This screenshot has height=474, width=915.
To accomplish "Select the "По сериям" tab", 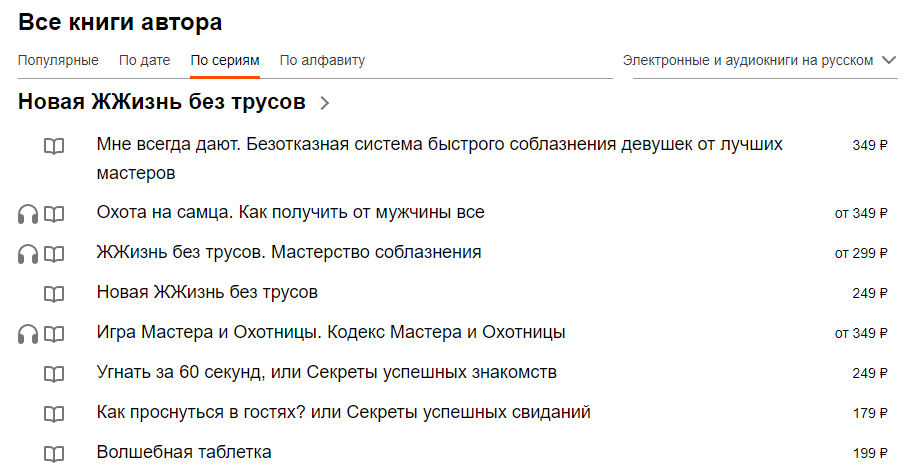I will [x=225, y=60].
